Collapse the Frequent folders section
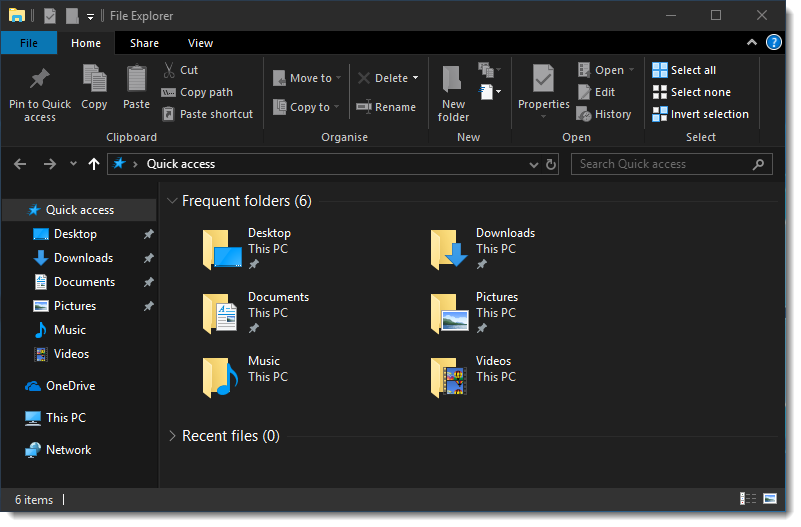Screen dimensions: 801x527 point(172,201)
